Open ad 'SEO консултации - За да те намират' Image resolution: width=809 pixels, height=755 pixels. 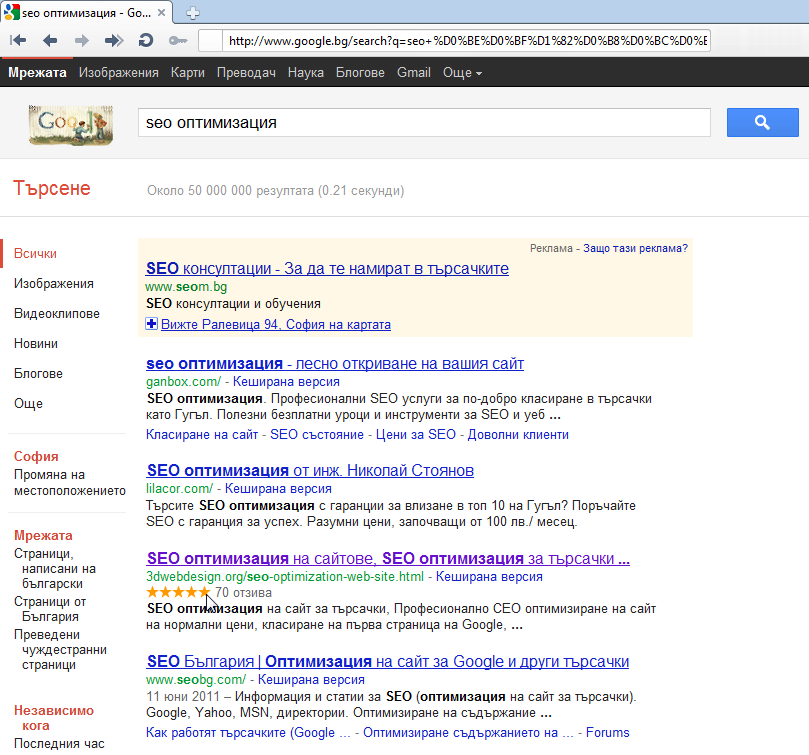click(327, 268)
